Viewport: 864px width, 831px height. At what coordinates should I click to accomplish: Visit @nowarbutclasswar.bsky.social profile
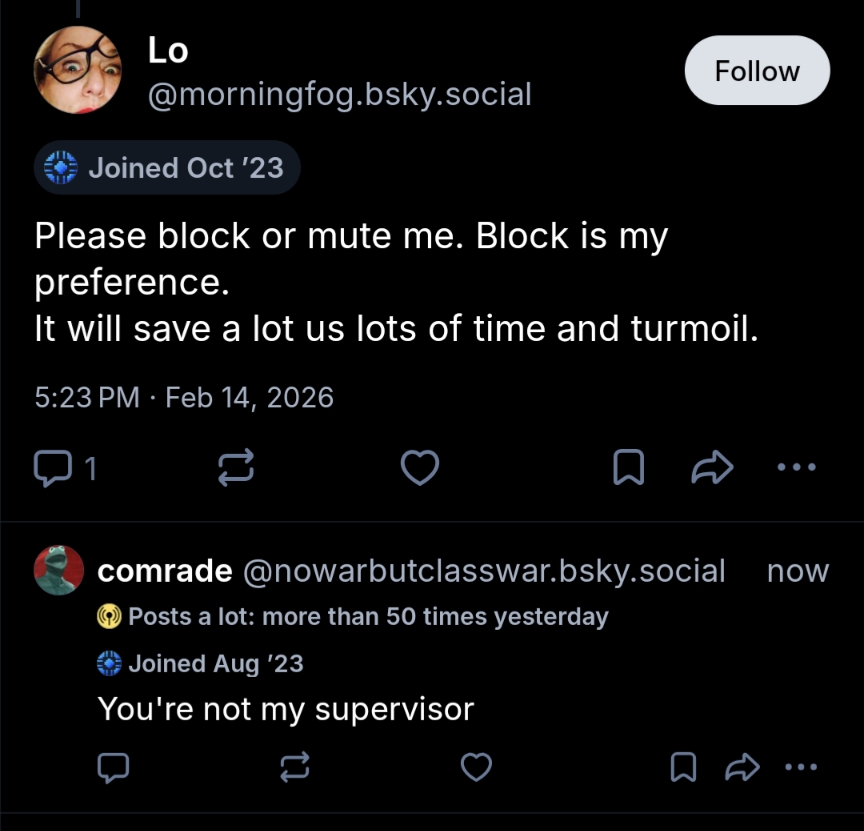484,571
